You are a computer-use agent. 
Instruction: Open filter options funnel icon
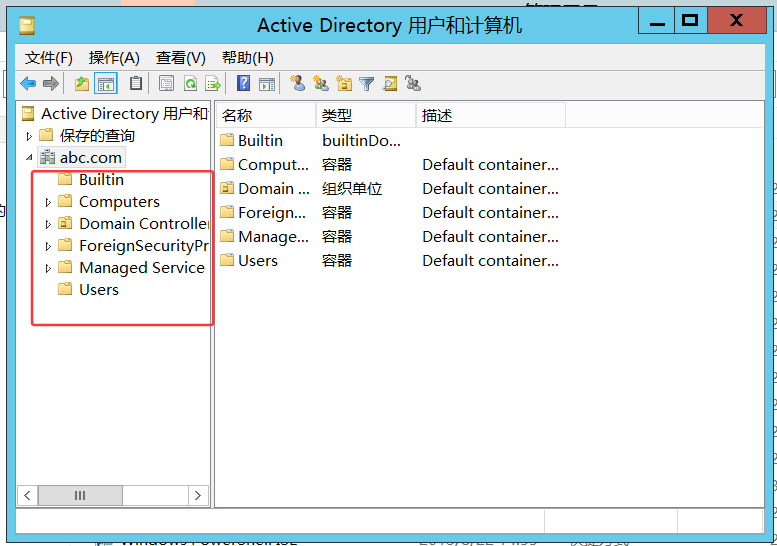pos(367,84)
